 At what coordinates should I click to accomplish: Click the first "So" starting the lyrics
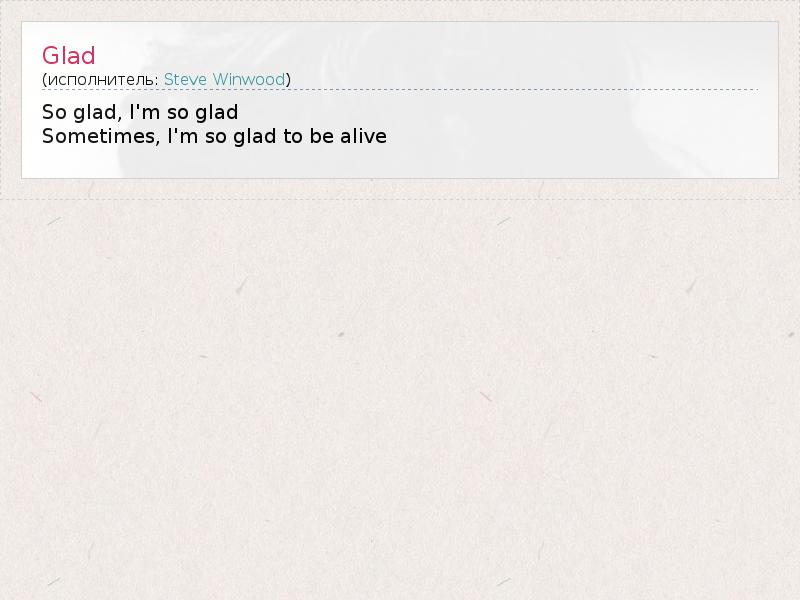coord(54,112)
